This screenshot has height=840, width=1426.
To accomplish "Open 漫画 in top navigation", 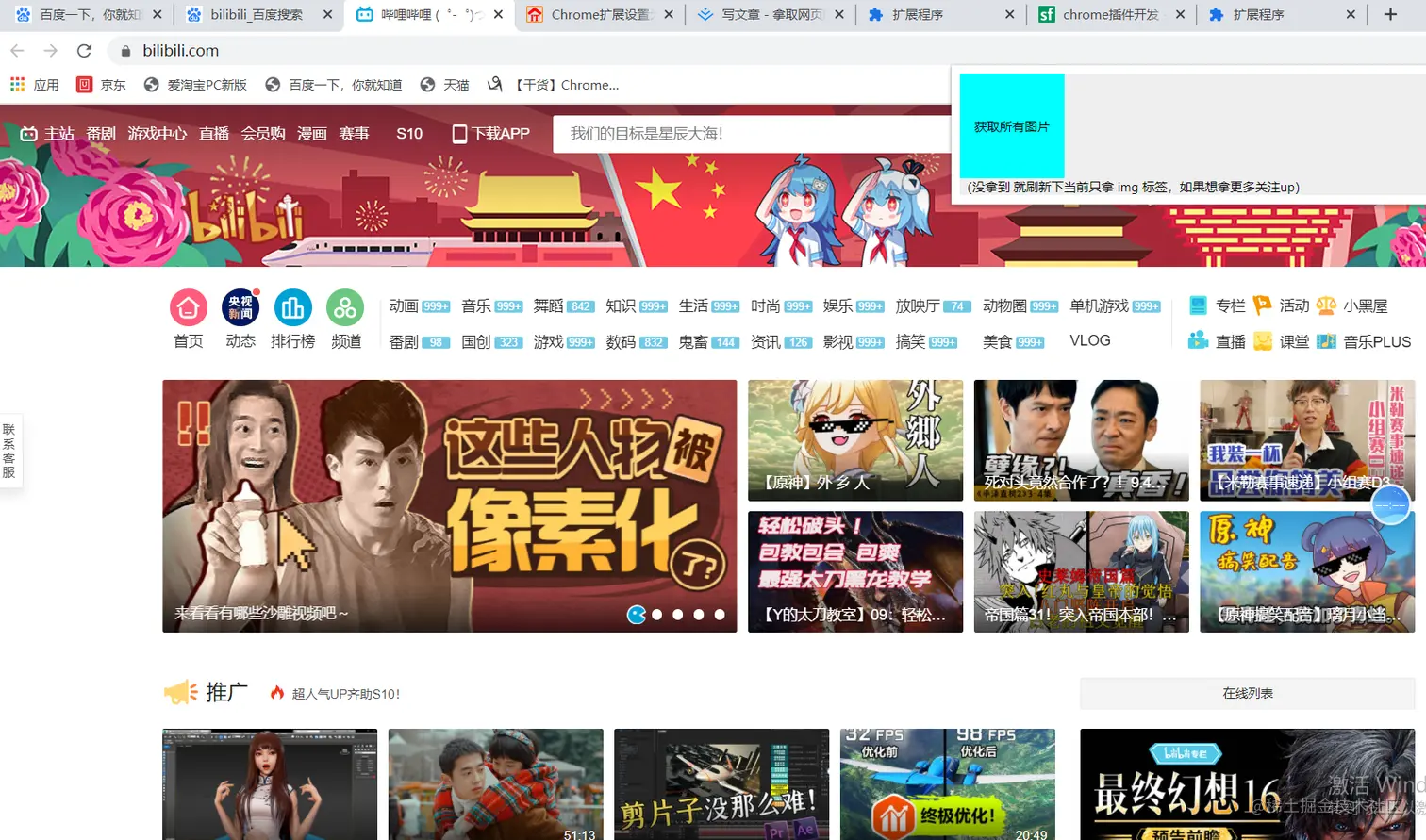I will pos(312,134).
